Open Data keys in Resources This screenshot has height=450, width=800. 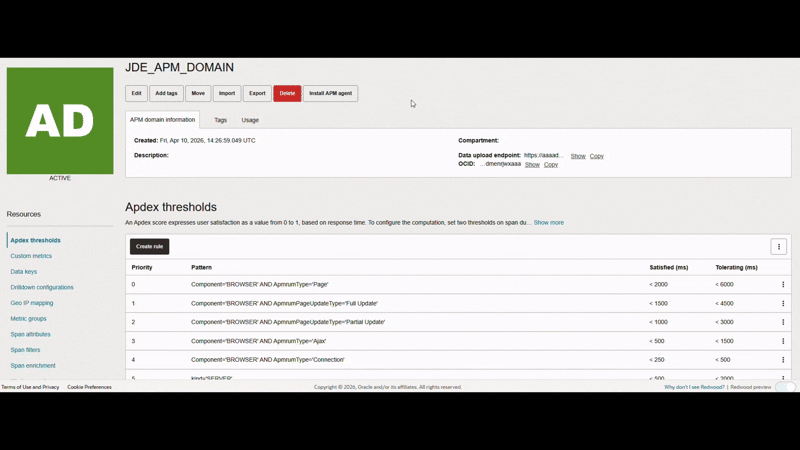point(23,272)
